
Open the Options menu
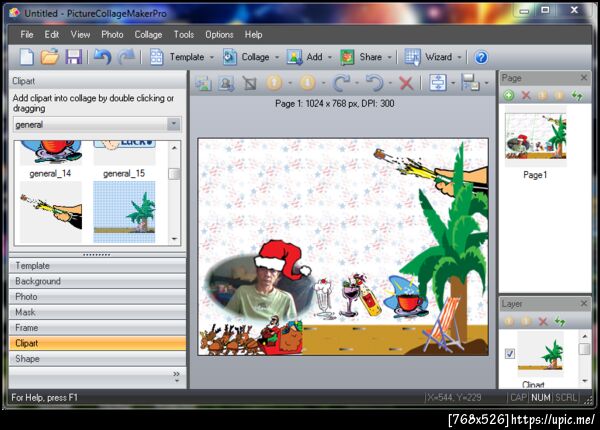[219, 34]
